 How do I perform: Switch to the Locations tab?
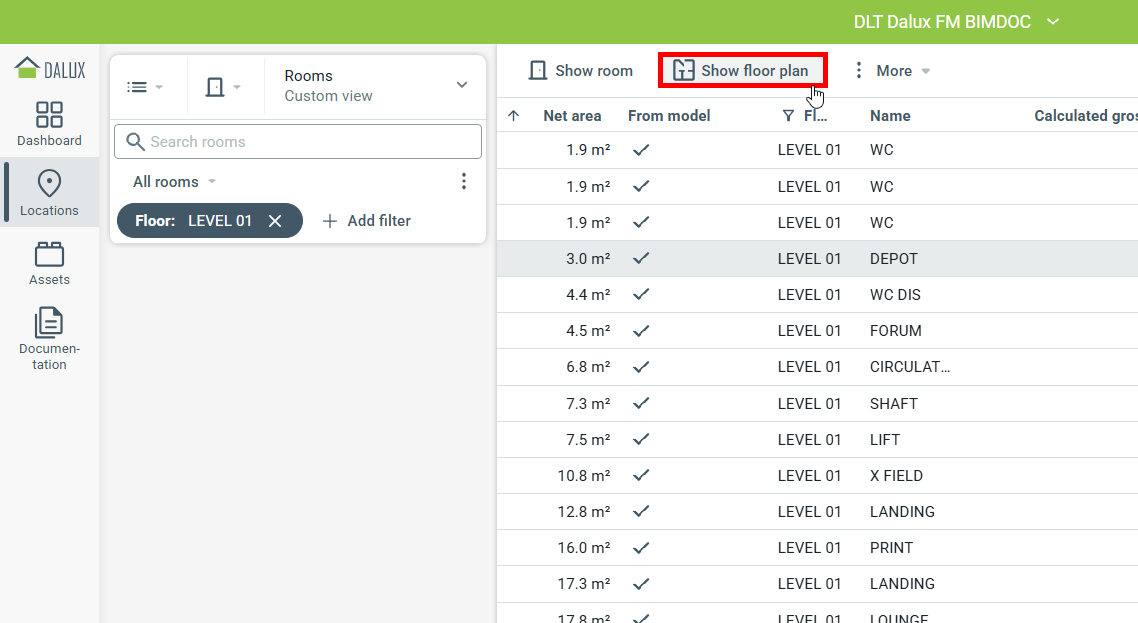(49, 193)
